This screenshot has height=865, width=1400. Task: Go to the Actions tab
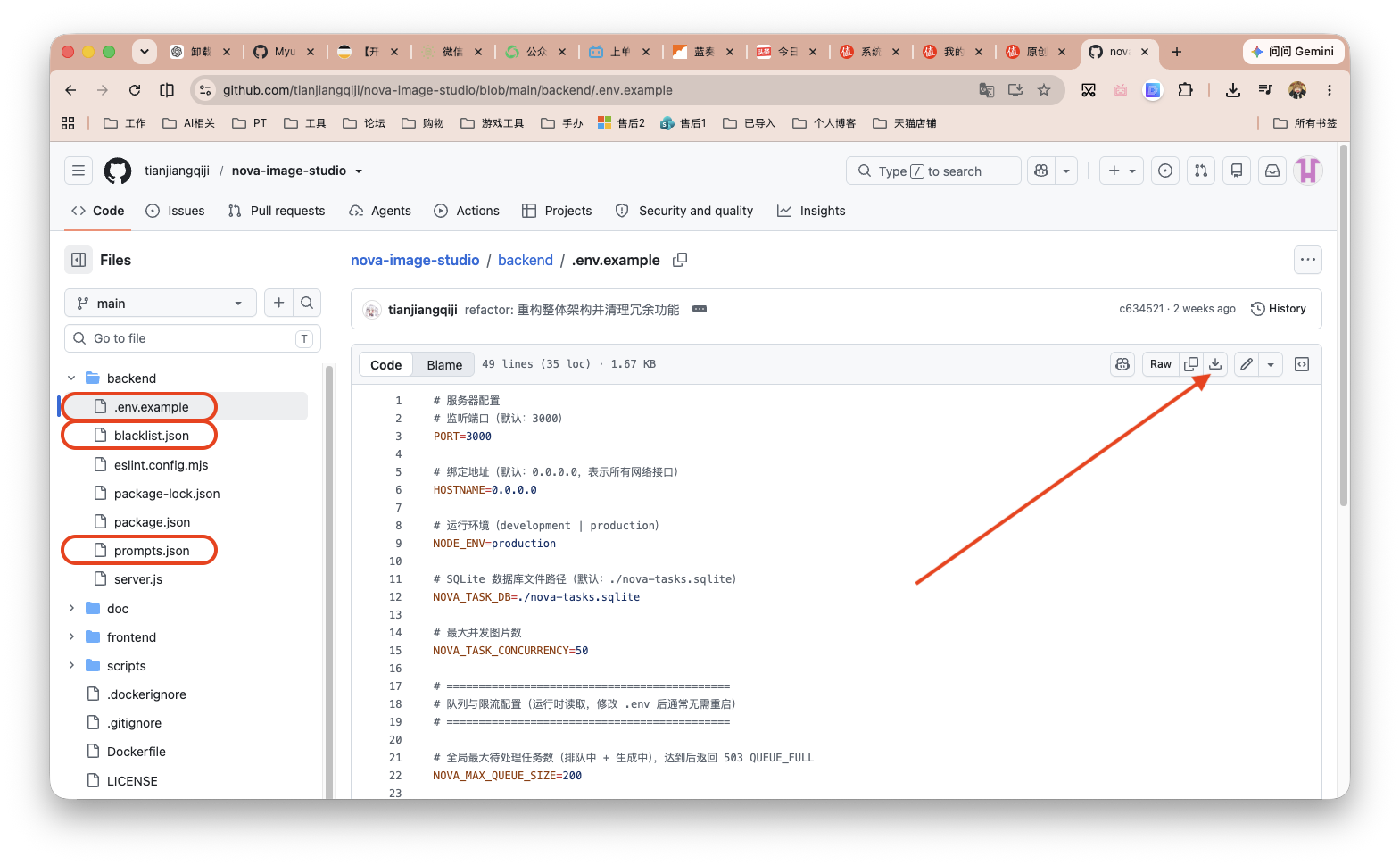[x=467, y=211]
